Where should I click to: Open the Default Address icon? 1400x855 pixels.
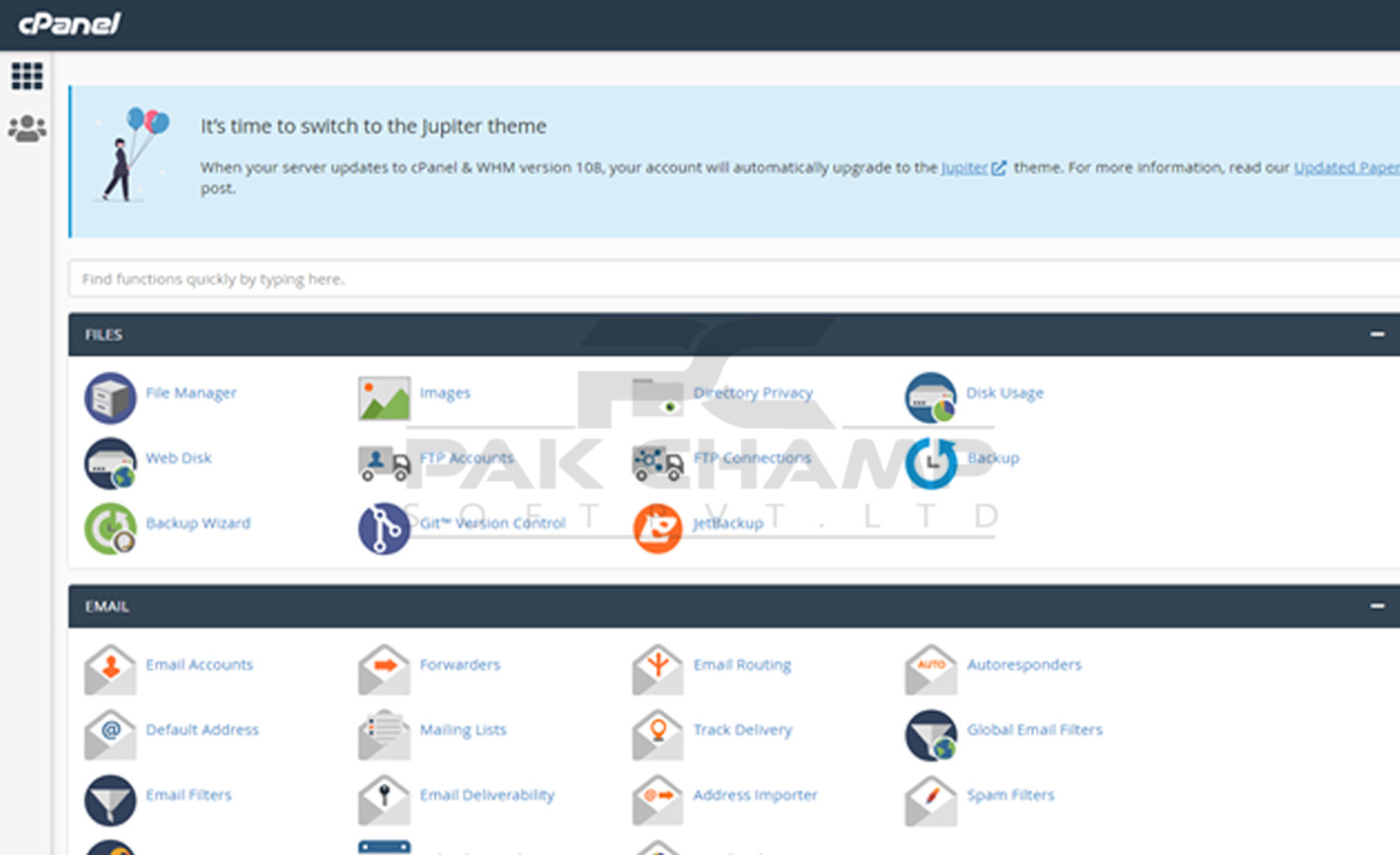pos(110,735)
